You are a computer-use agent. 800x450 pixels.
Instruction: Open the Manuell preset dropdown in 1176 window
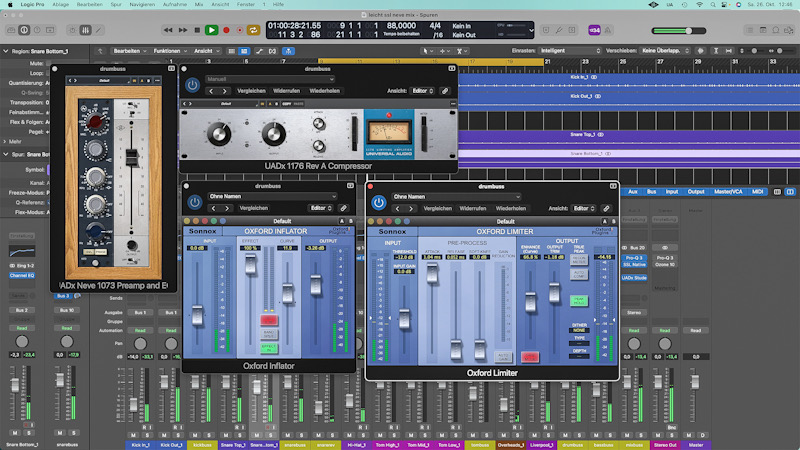coord(270,79)
